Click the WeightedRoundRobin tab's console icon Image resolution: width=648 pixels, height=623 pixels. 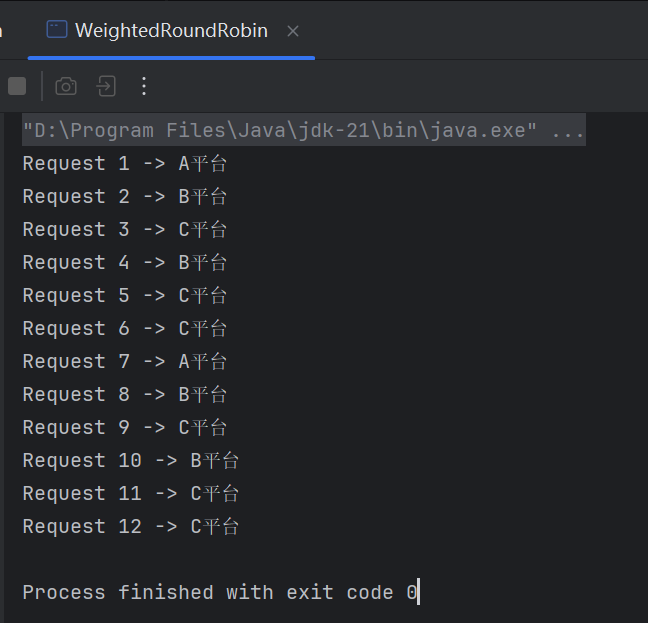coord(57,30)
